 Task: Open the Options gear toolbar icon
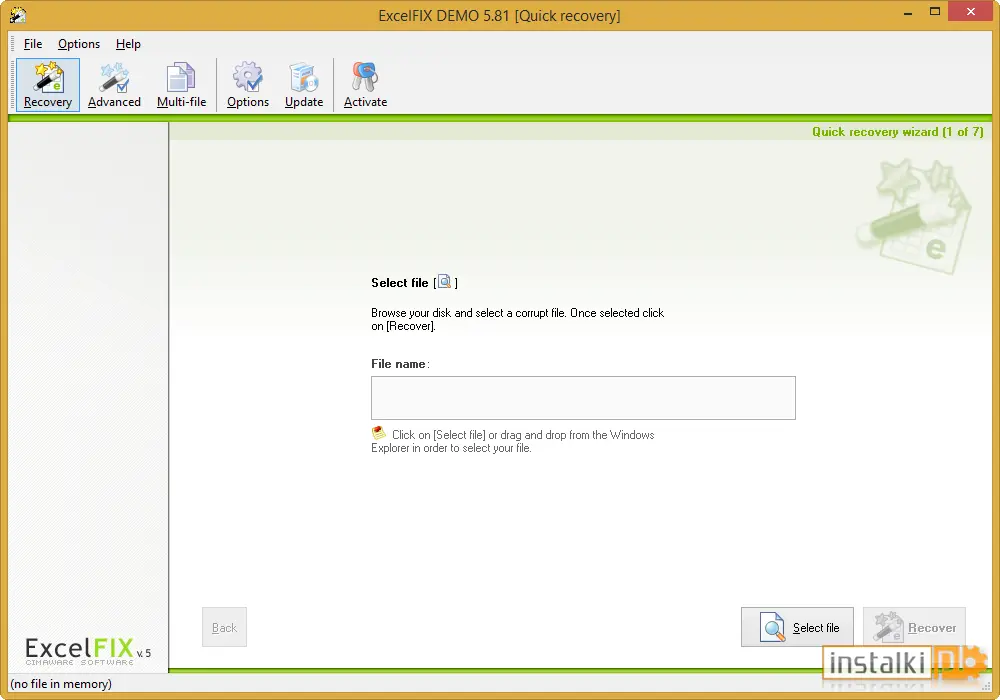247,85
